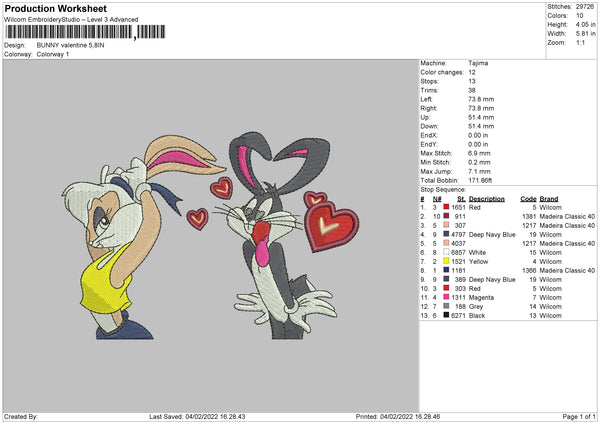Click the 'Description' column header
The image size is (600, 424).
click(x=487, y=199)
